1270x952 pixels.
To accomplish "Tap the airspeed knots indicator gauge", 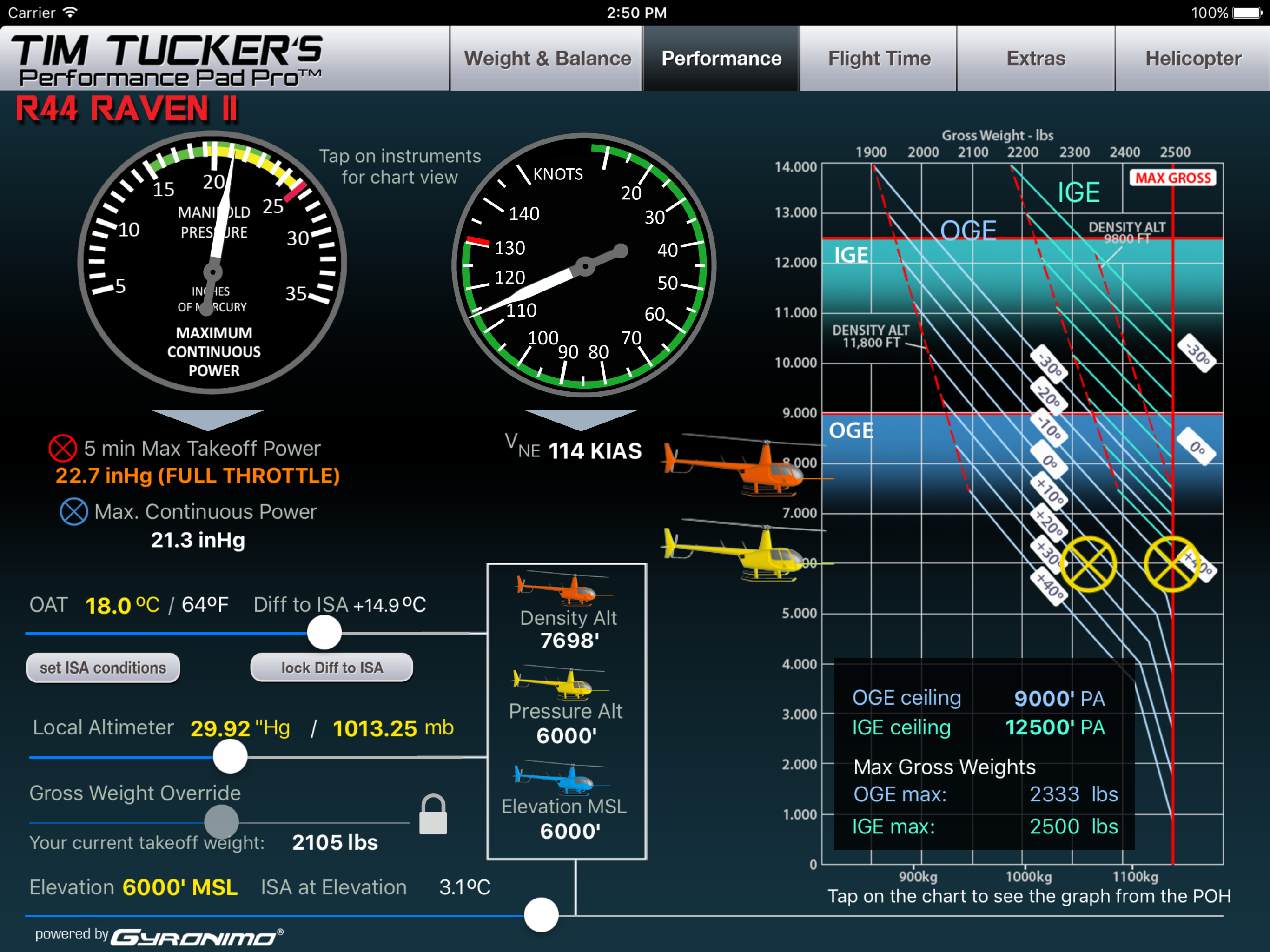I will coord(584,265).
